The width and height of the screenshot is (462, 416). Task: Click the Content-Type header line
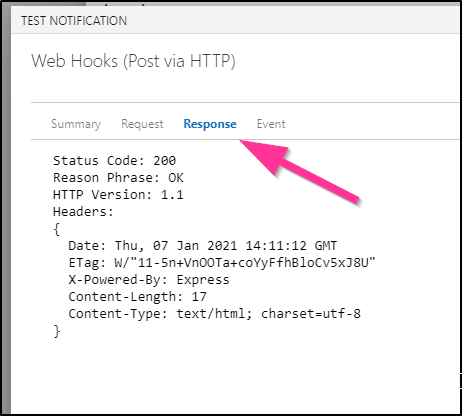(214, 314)
